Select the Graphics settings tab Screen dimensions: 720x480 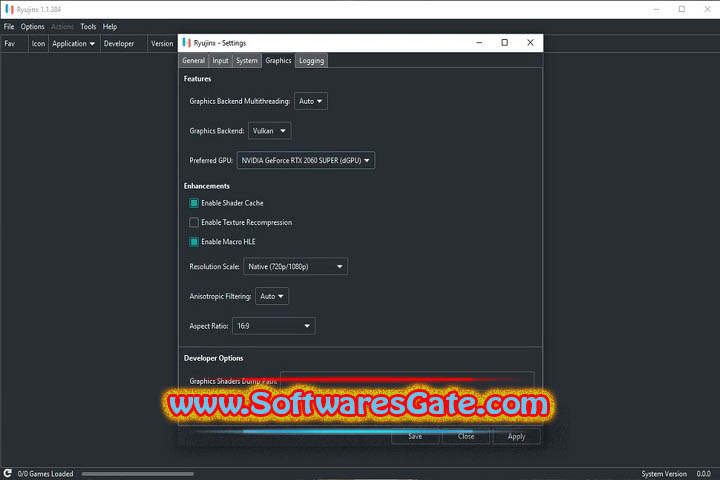click(278, 61)
